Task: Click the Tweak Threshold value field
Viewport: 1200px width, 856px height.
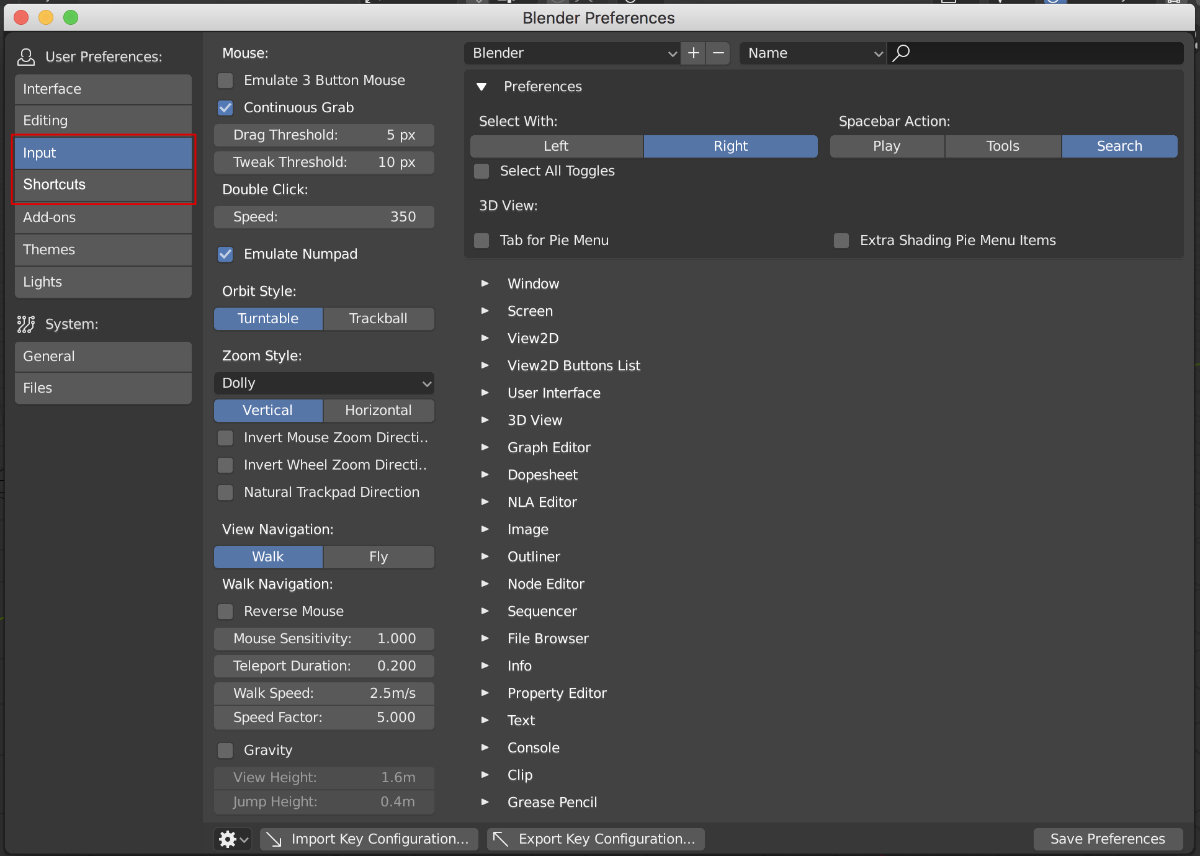Action: 324,162
